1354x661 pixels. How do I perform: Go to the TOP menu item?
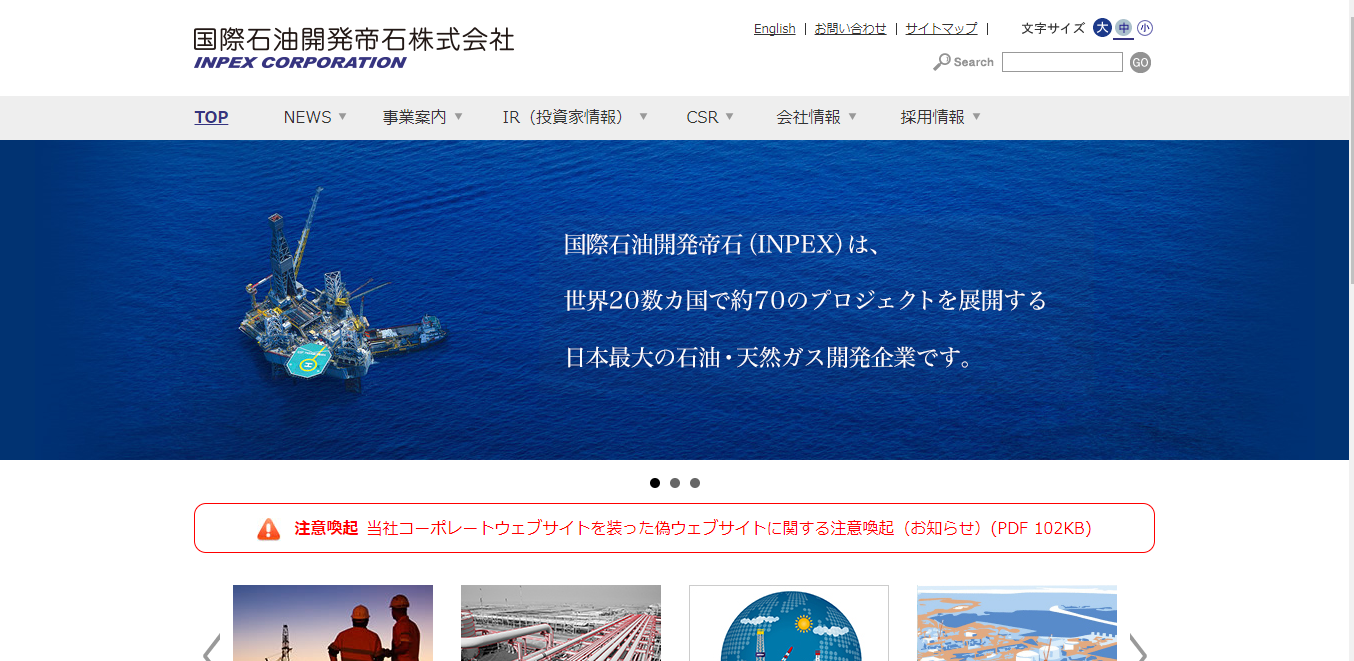[211, 117]
